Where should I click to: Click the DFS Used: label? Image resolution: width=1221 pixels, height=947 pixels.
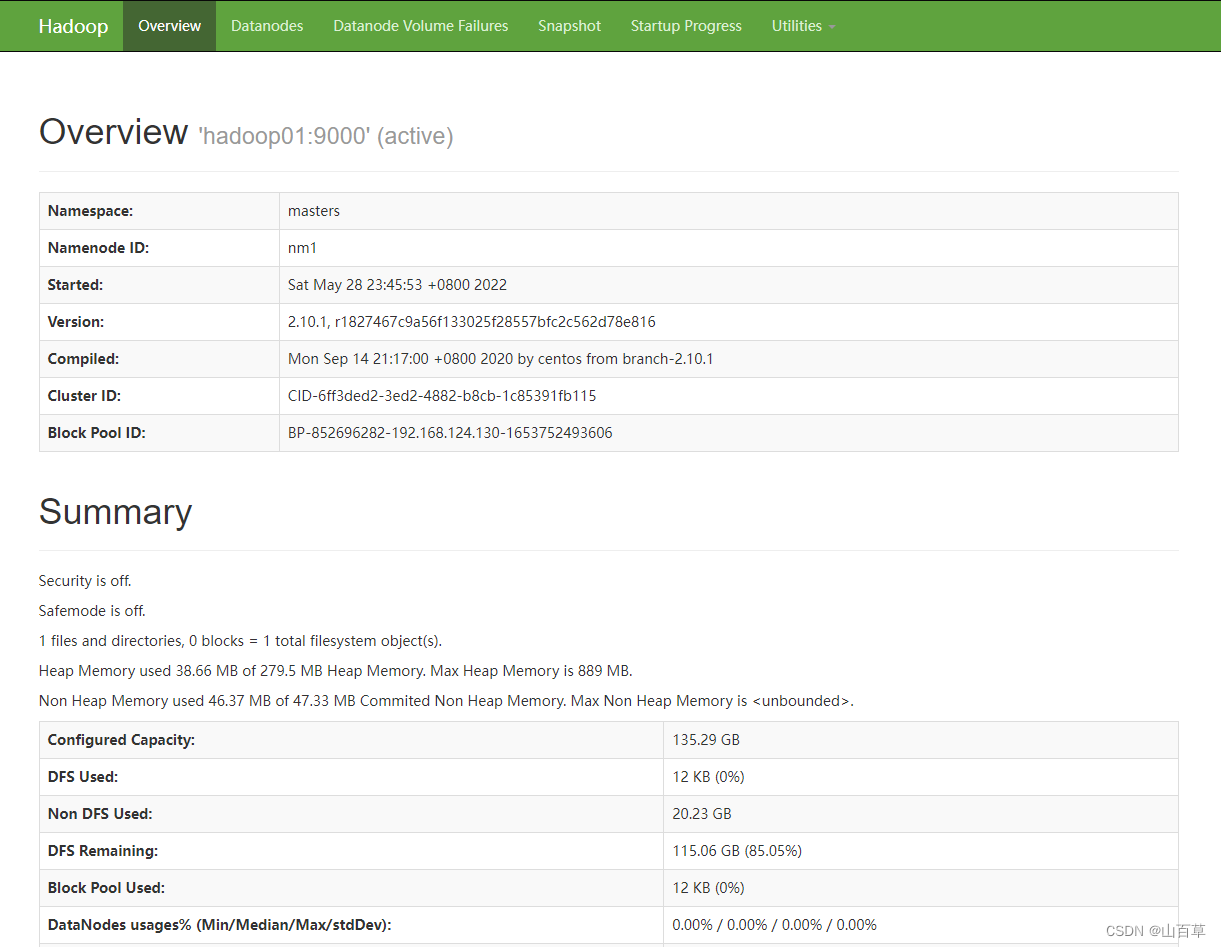[x=83, y=777]
